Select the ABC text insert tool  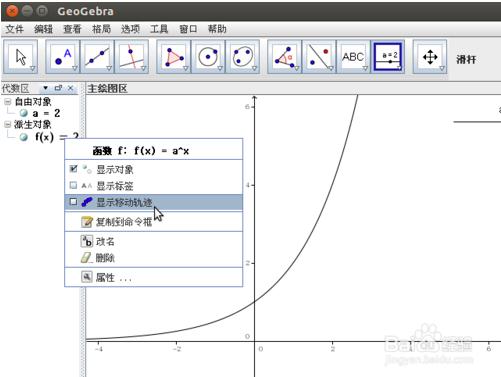pos(353,57)
